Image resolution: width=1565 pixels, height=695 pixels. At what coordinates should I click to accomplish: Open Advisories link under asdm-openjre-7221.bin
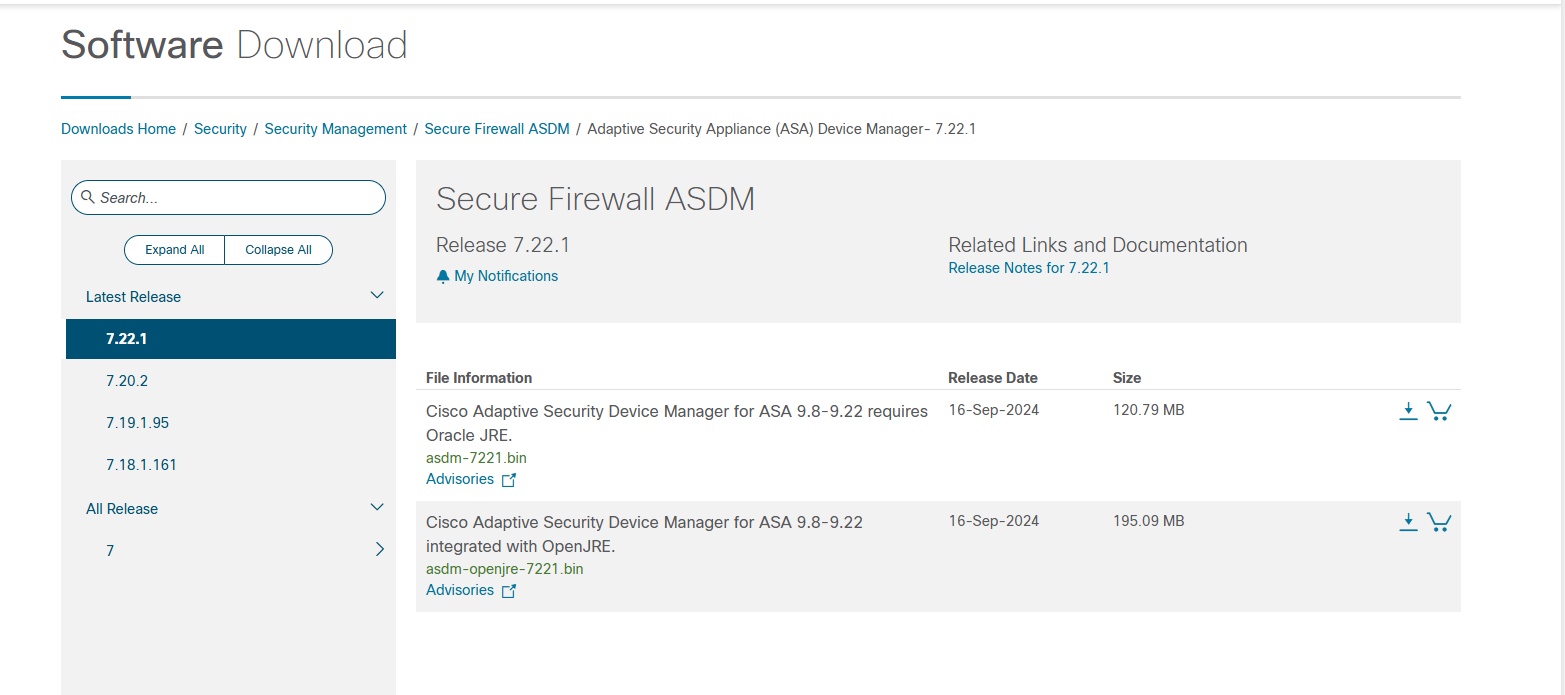[x=460, y=590]
